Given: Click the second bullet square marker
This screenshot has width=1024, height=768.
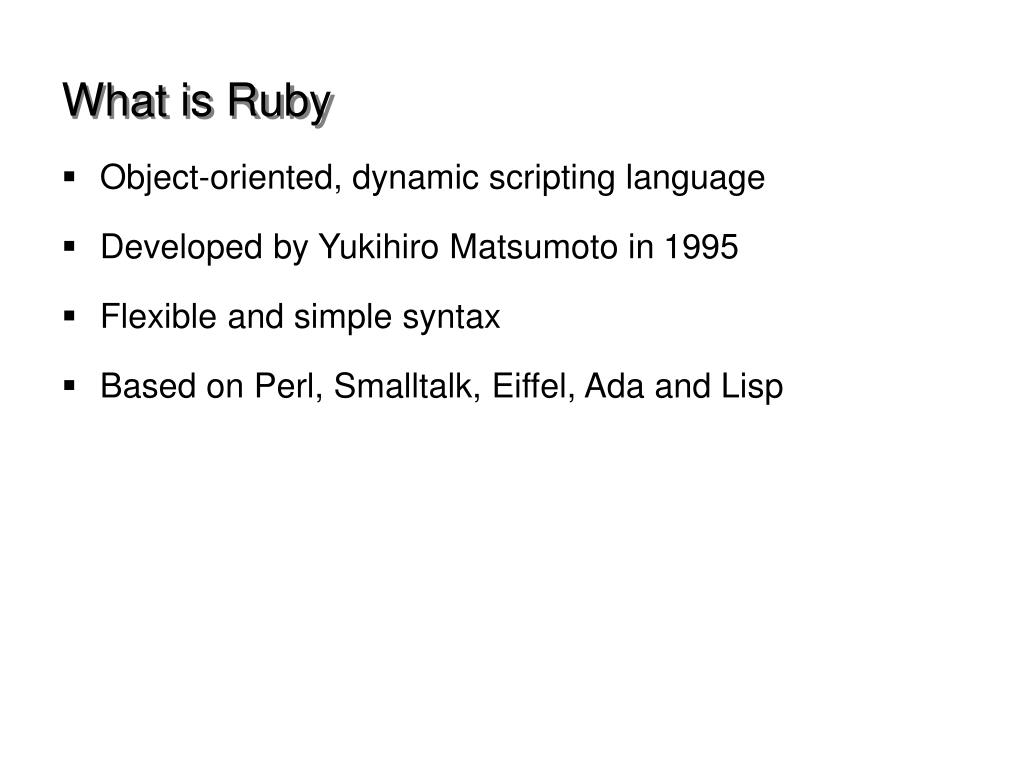Looking at the screenshot, I should [70, 247].
